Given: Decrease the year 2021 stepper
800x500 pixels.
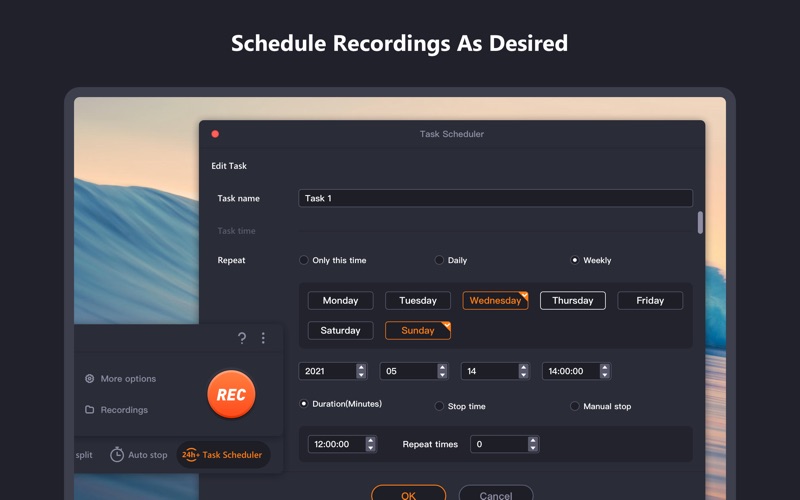Looking at the screenshot, I should click(x=361, y=375).
